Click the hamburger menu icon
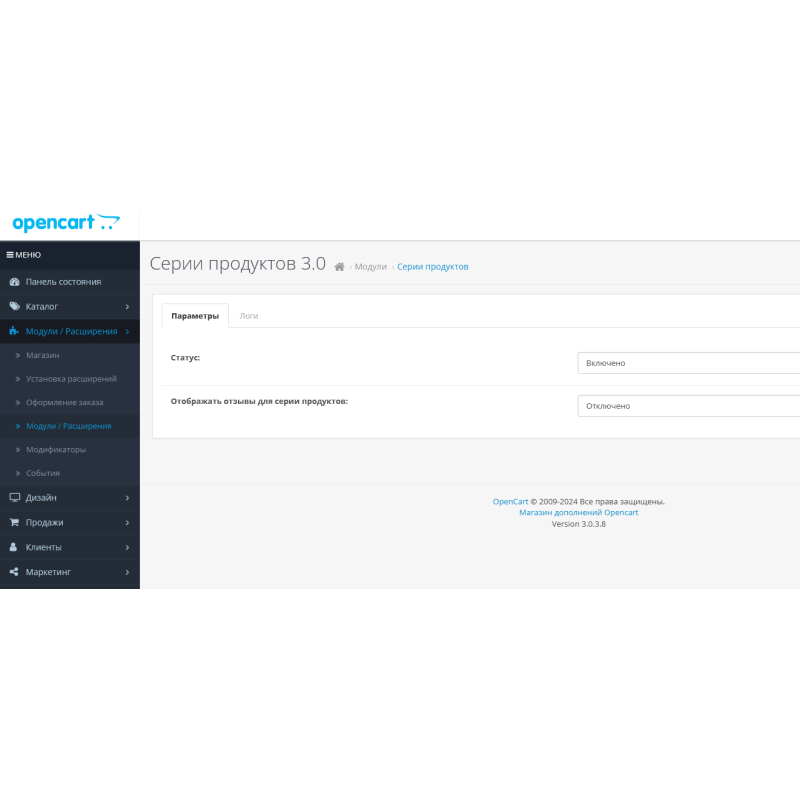Image resolution: width=800 pixels, height=800 pixels. point(10,255)
